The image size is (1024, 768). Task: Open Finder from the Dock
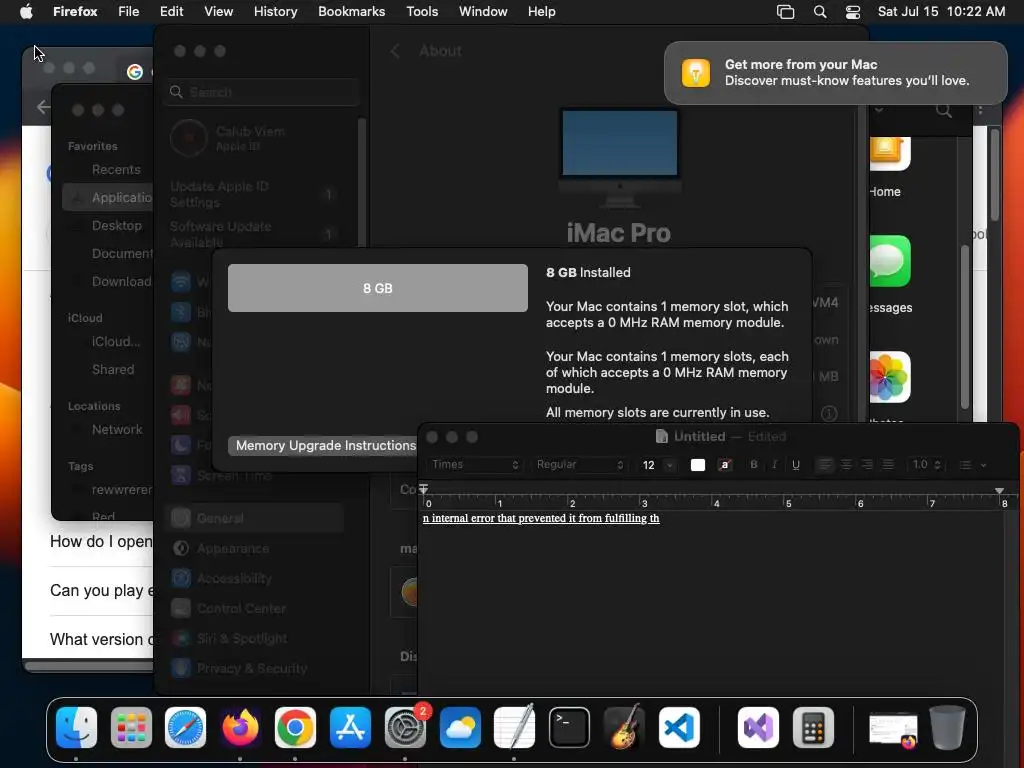coord(76,727)
